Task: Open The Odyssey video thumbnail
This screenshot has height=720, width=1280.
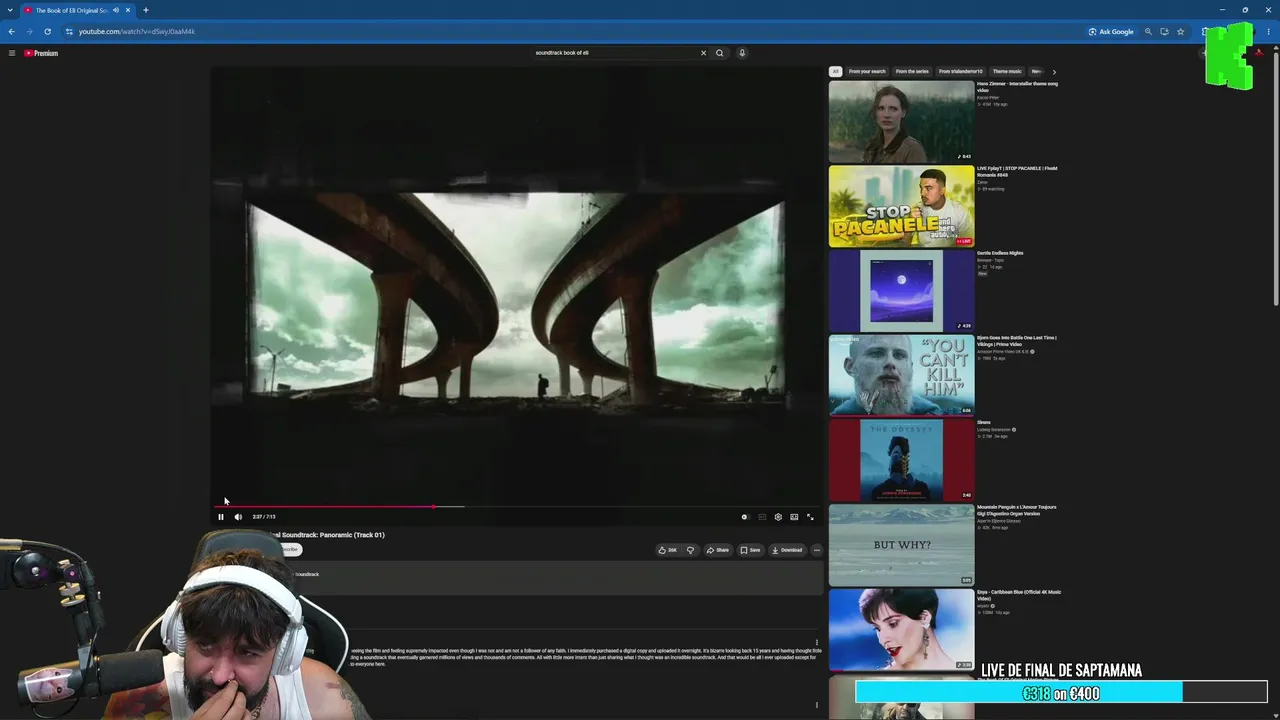Action: tap(901, 460)
